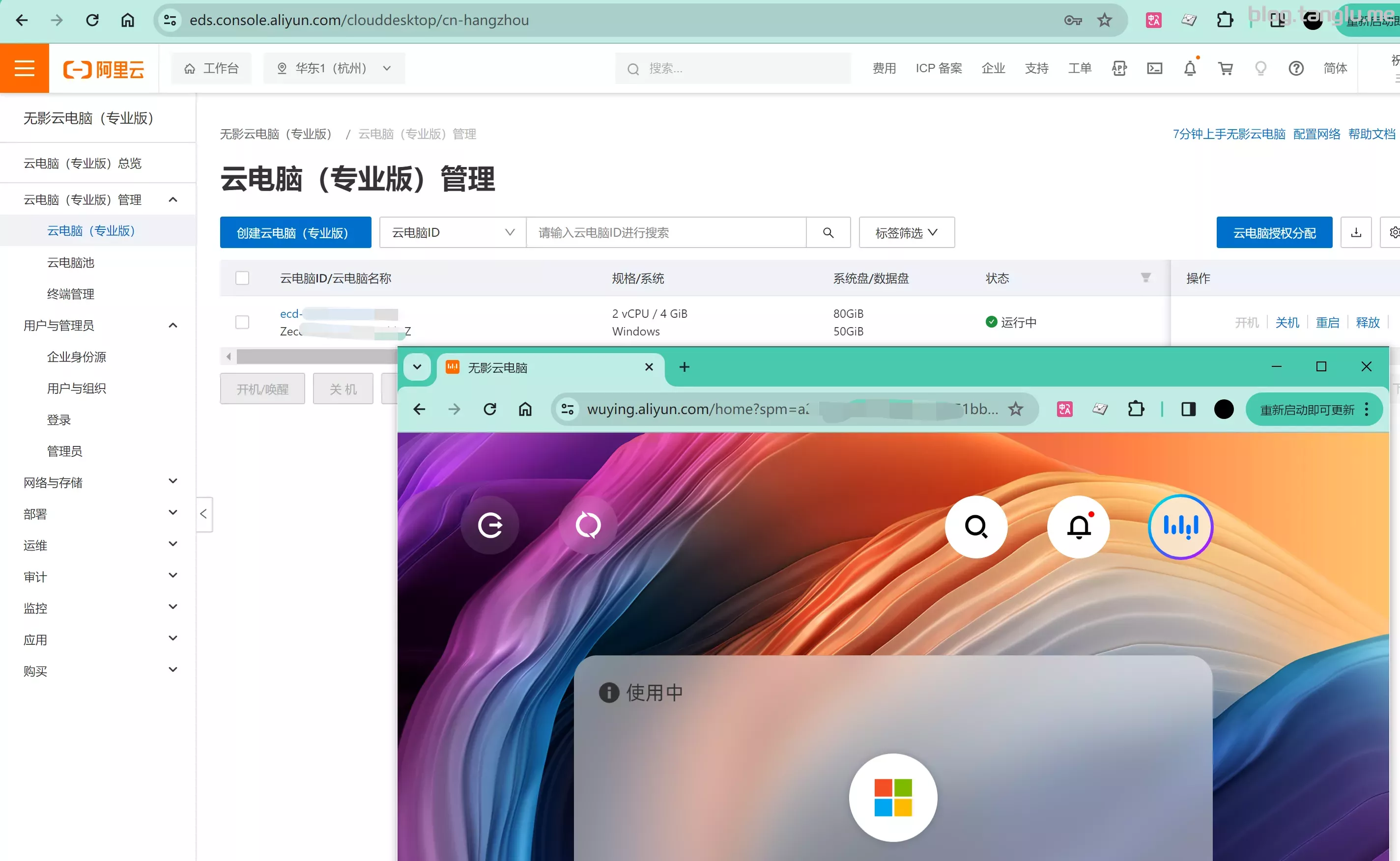Open the Cloud Shell terminal icon
This screenshot has height=861, width=1400.
pyautogui.click(x=1154, y=68)
